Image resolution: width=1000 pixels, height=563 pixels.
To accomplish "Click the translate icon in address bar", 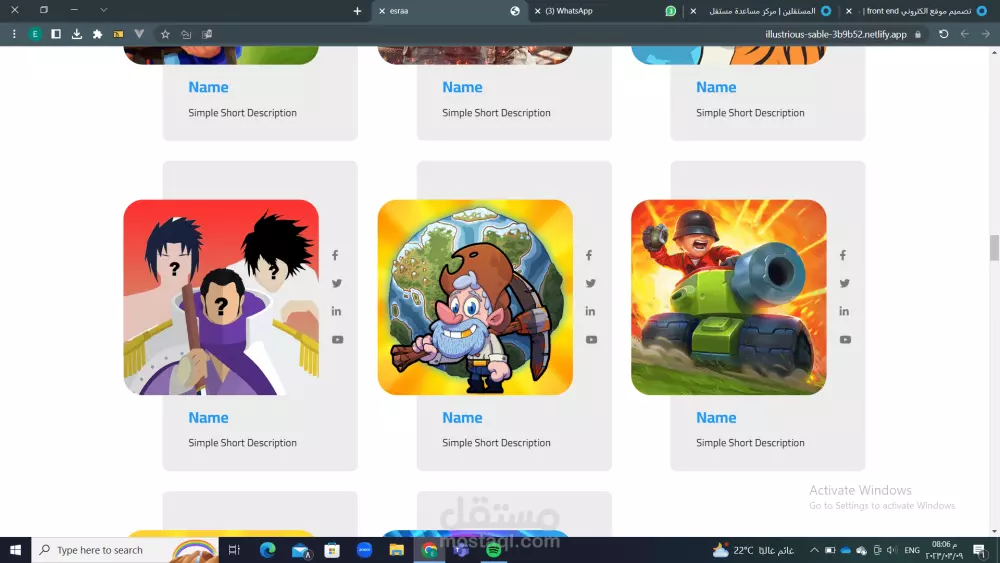I will coord(207,34).
